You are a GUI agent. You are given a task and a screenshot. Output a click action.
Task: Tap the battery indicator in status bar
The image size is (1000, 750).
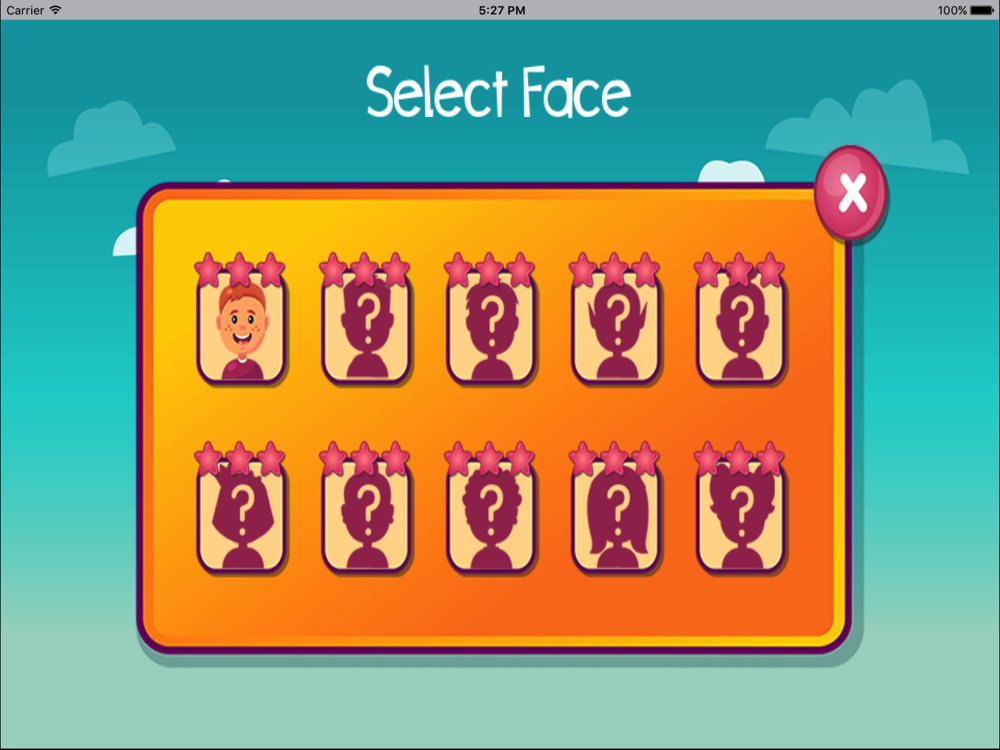click(982, 10)
